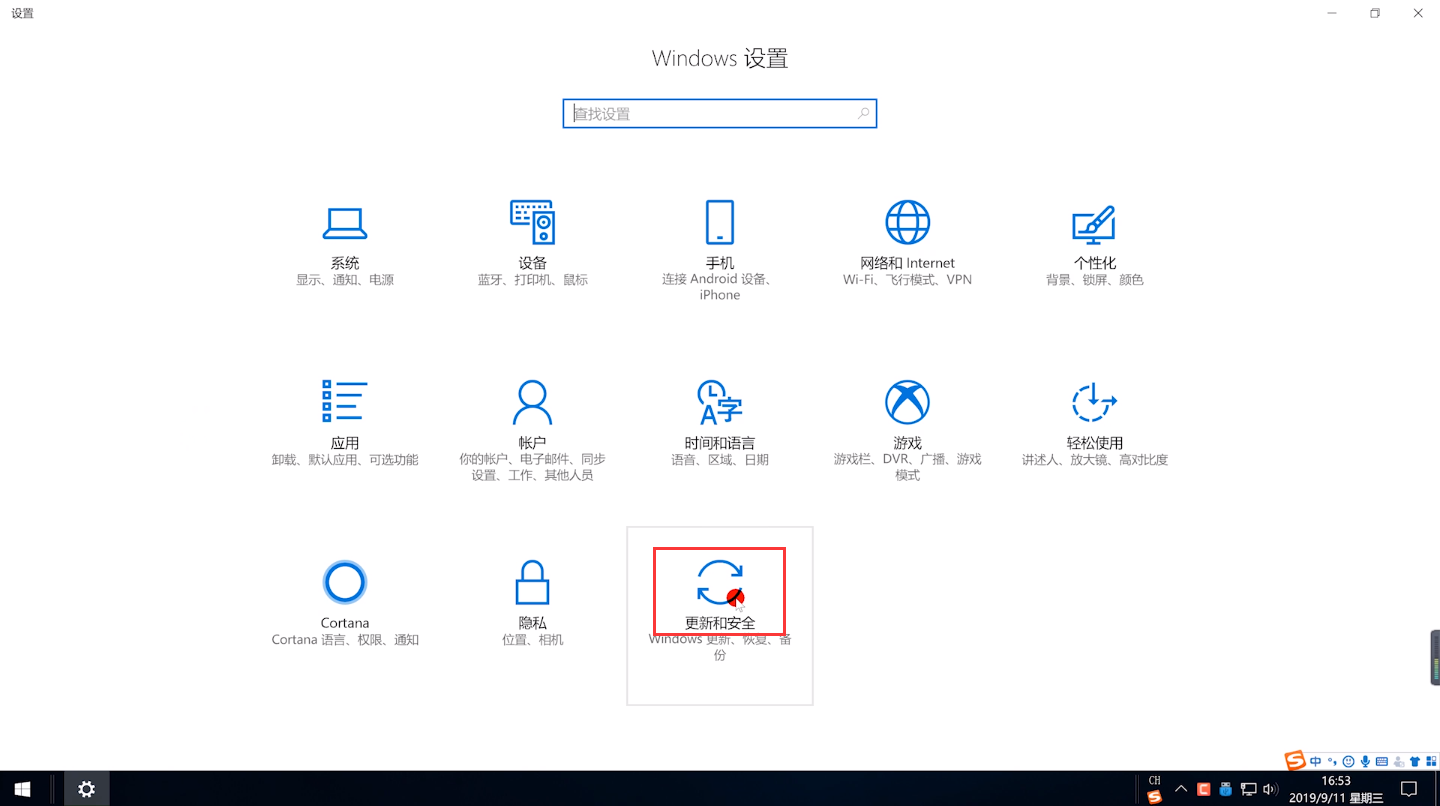This screenshot has height=806, width=1440.
Task: Open the IME toolbox grid icon
Action: [1431, 761]
